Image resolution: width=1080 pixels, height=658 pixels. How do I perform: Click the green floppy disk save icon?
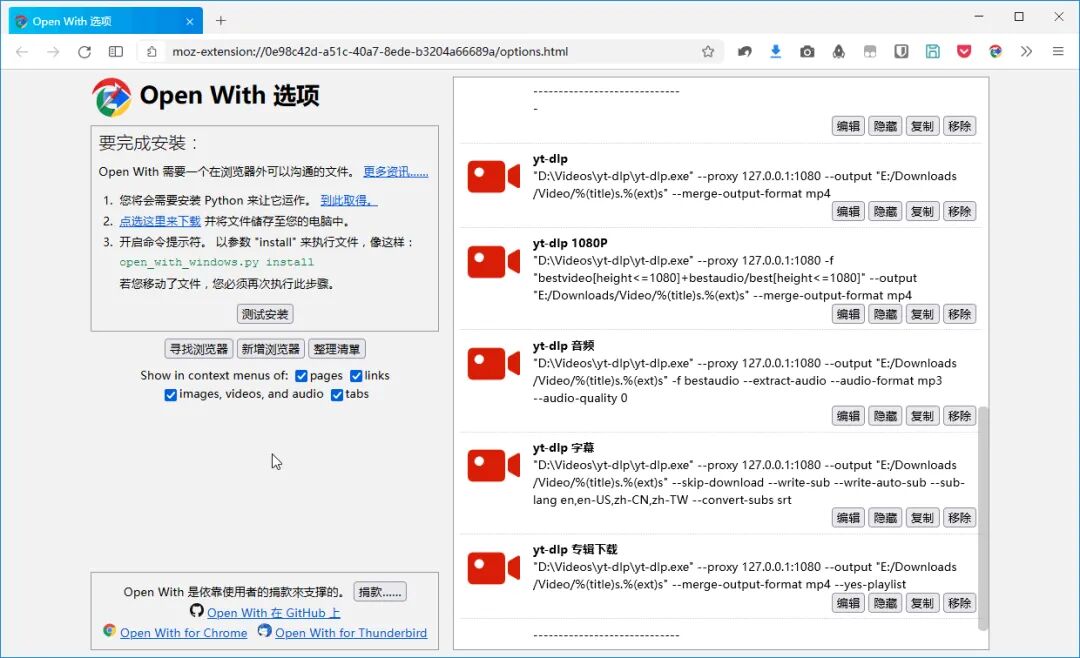pos(933,52)
